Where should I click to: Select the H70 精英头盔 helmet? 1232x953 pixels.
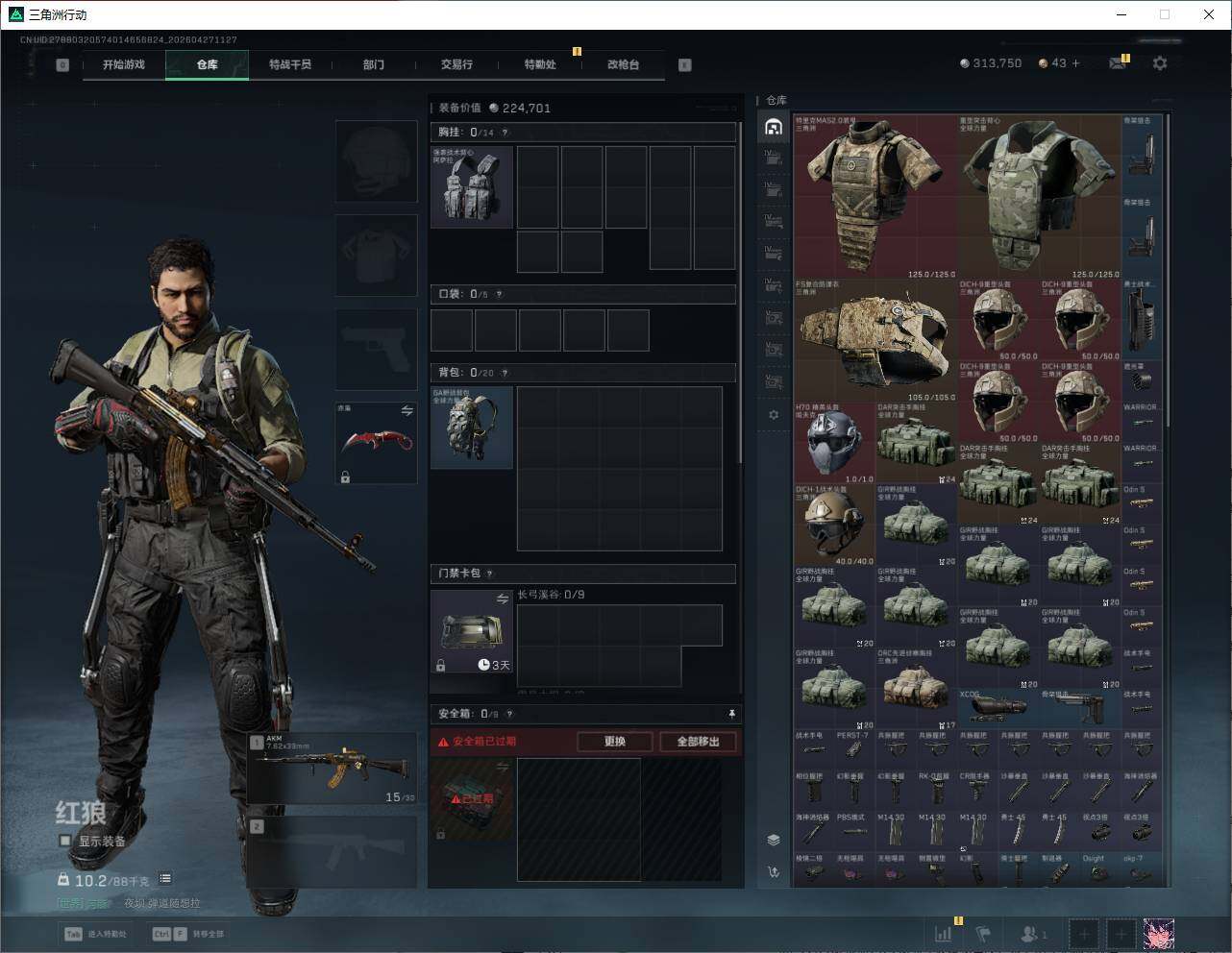coord(834,443)
